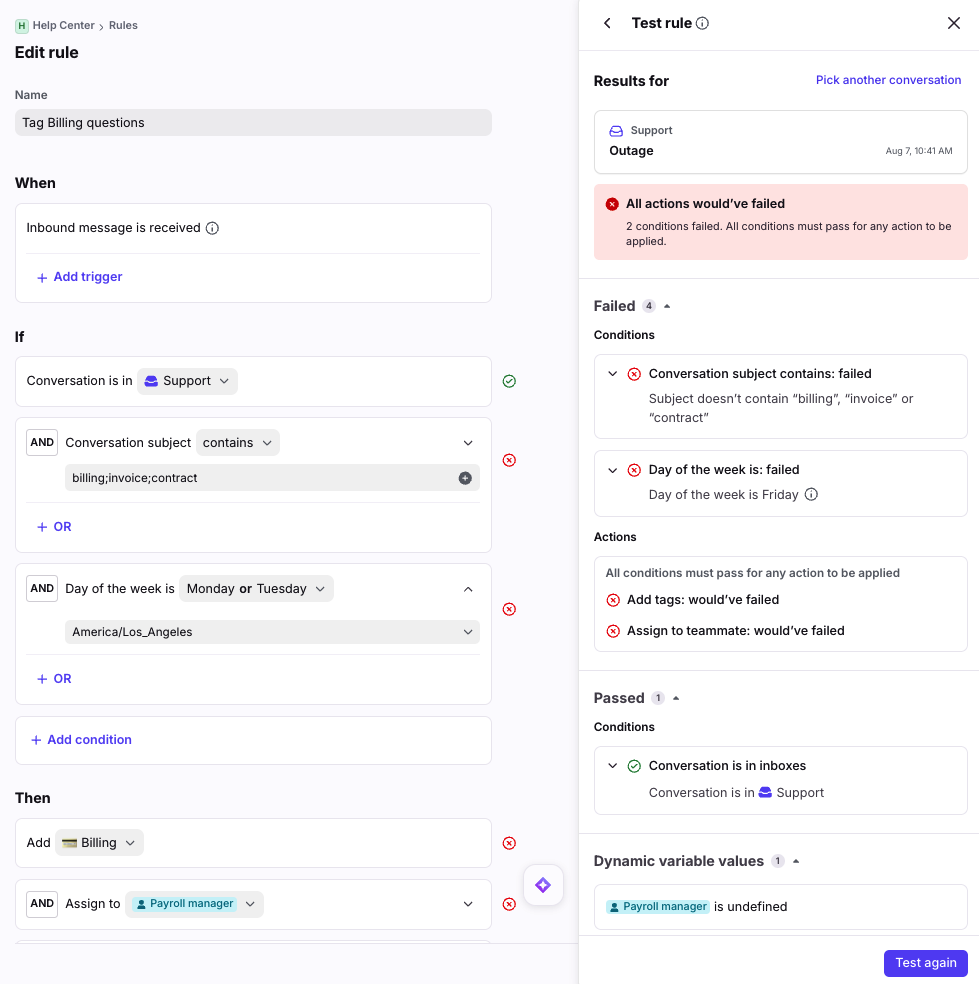Screen dimensions: 979x984
Task: Collapse the Failed results section
Action: (x=667, y=306)
